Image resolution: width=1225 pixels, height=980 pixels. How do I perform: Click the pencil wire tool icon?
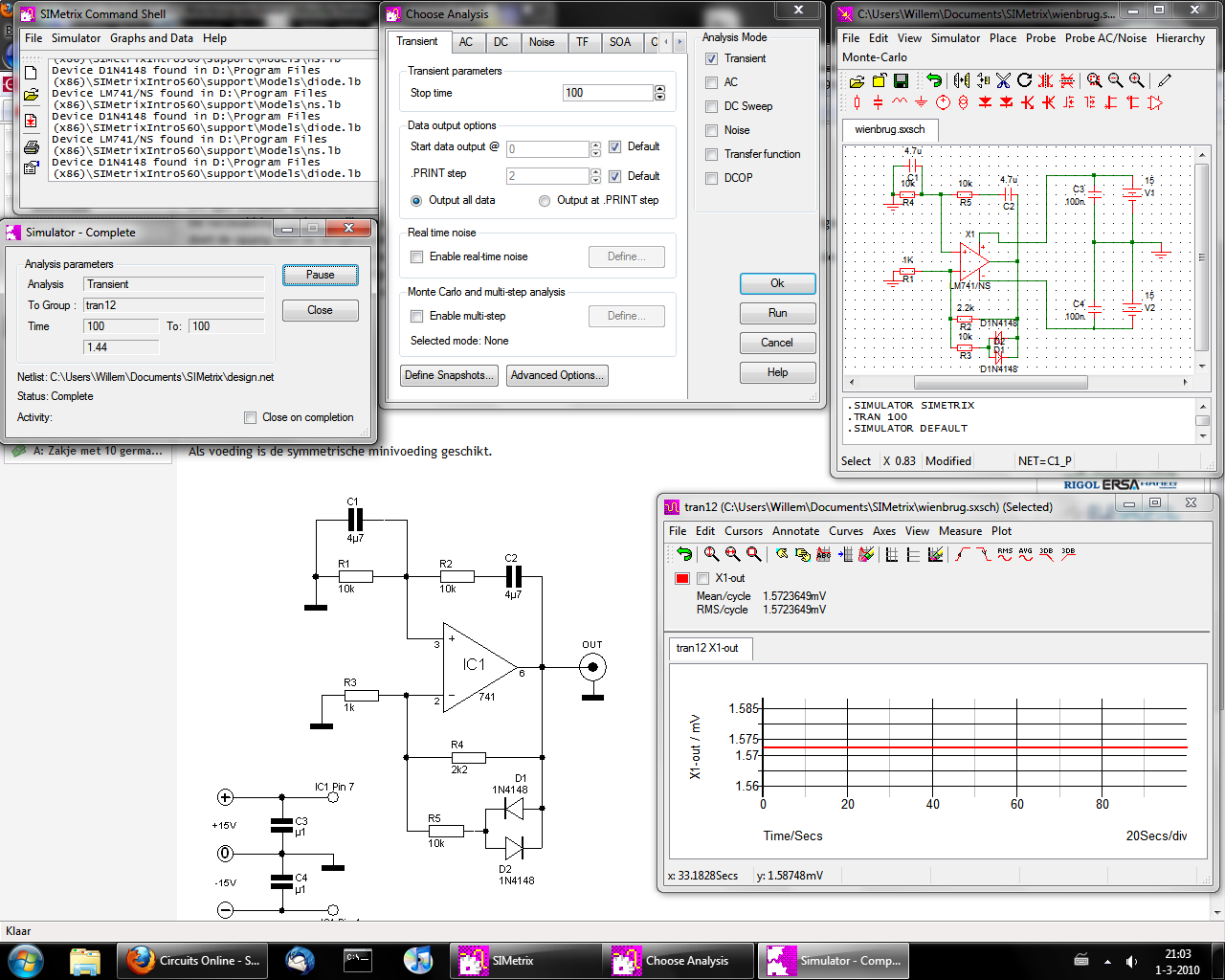tap(1165, 81)
